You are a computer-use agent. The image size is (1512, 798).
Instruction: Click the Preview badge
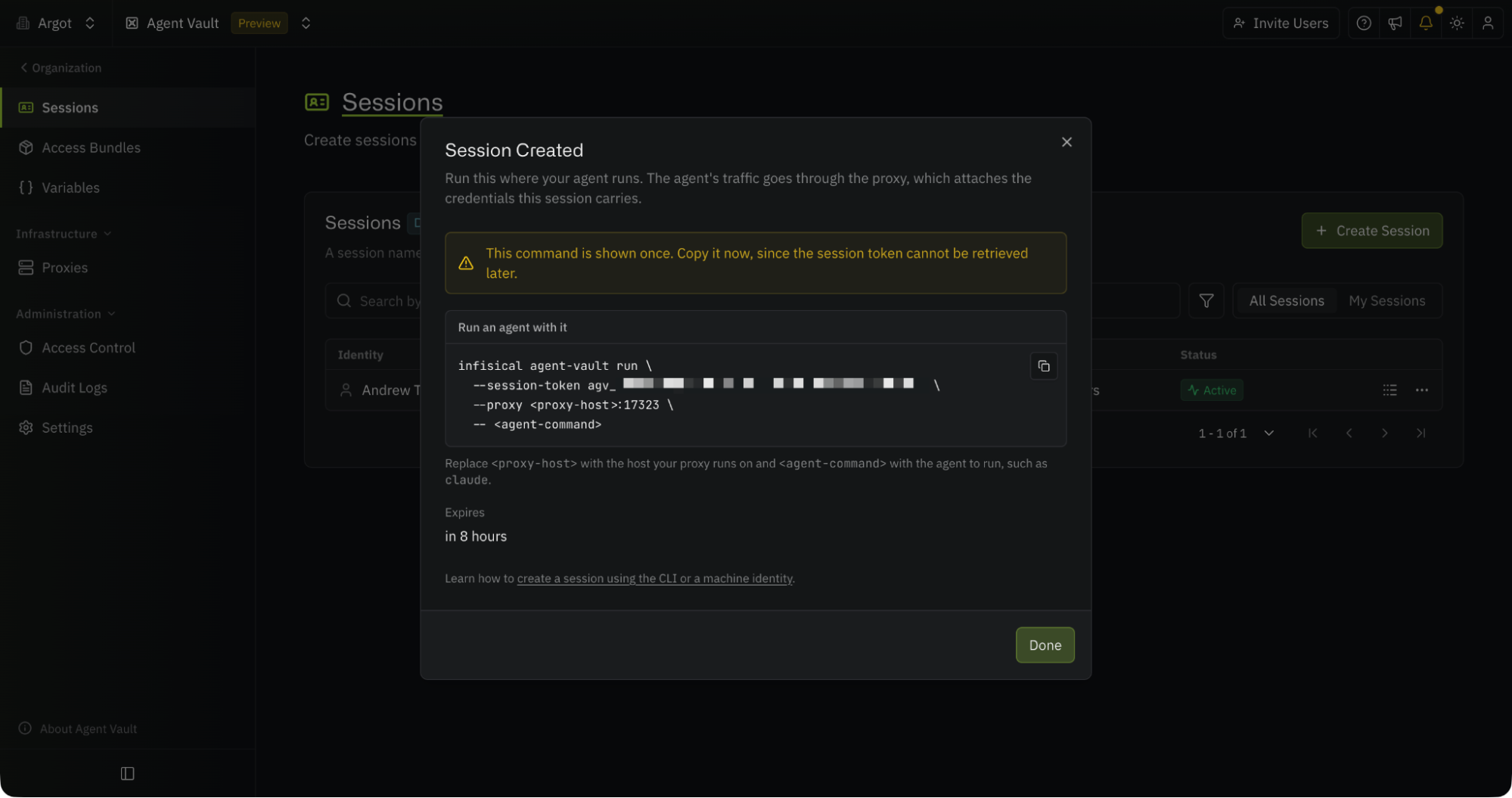pos(259,23)
